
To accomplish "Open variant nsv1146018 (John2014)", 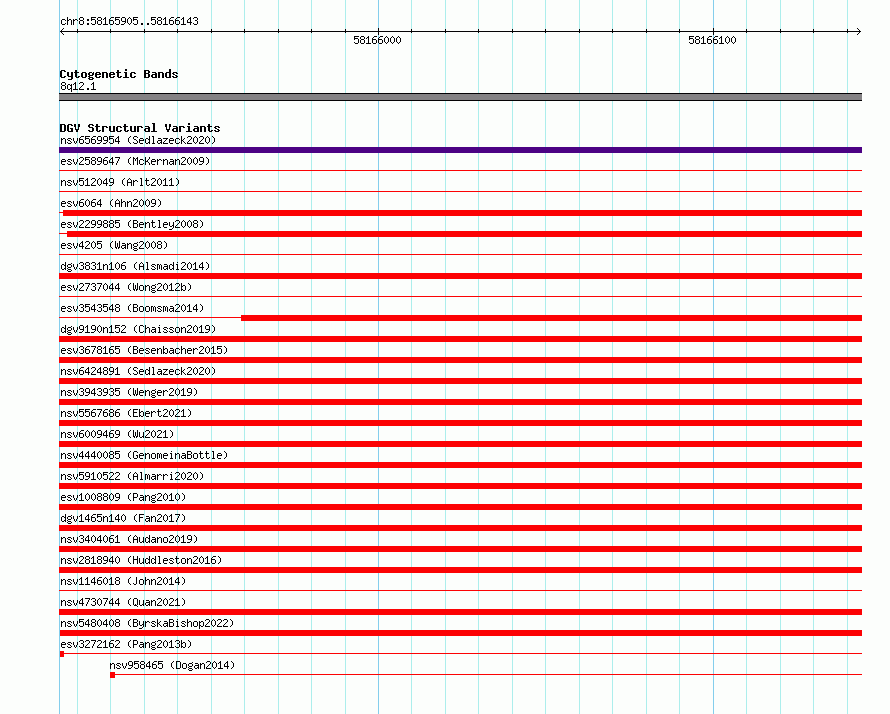I will 123,581.
